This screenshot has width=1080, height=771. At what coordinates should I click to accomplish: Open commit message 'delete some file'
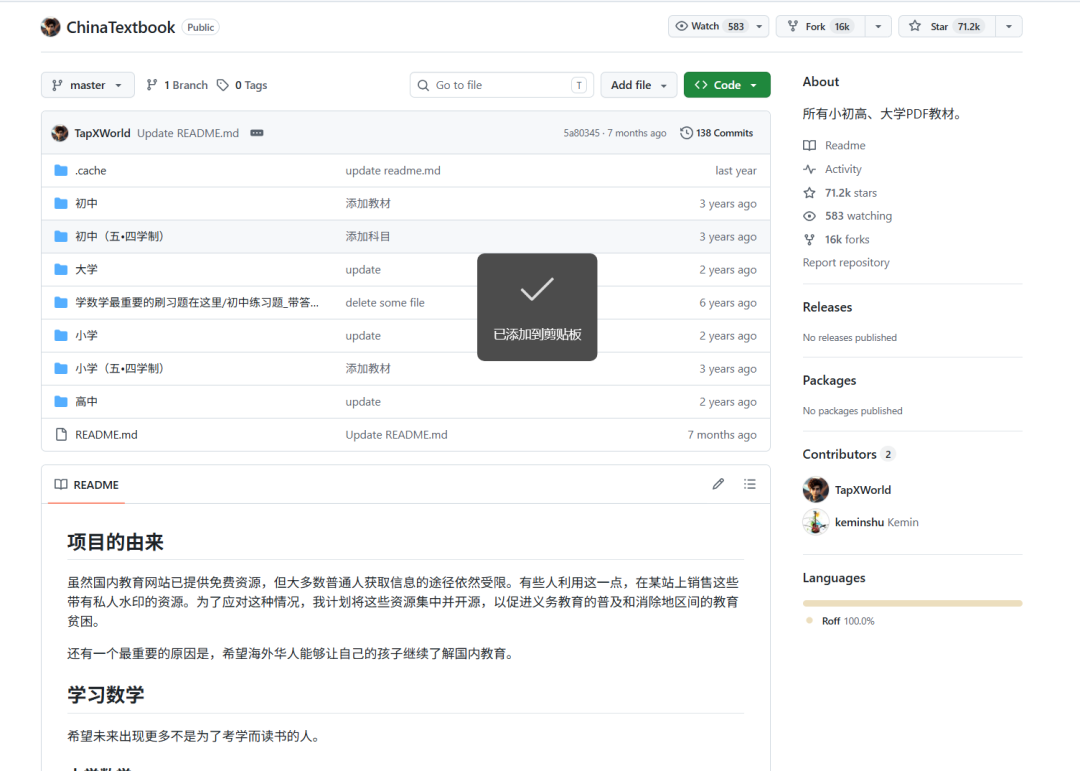click(x=385, y=302)
